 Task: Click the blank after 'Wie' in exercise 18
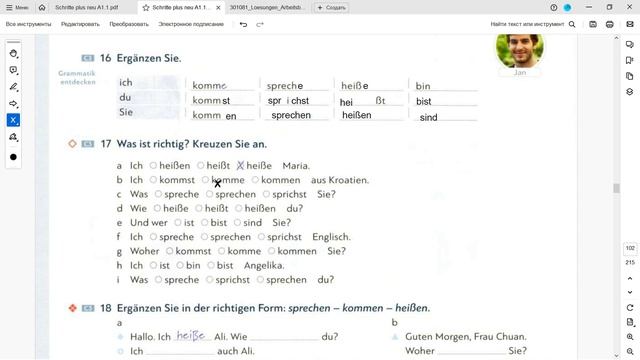click(284, 337)
